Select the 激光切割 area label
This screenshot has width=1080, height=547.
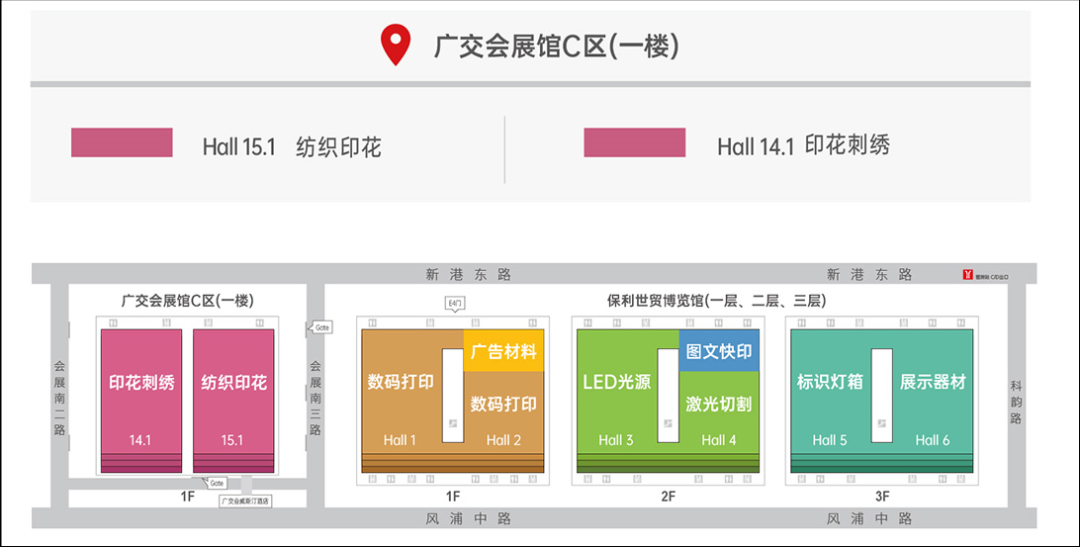718,404
